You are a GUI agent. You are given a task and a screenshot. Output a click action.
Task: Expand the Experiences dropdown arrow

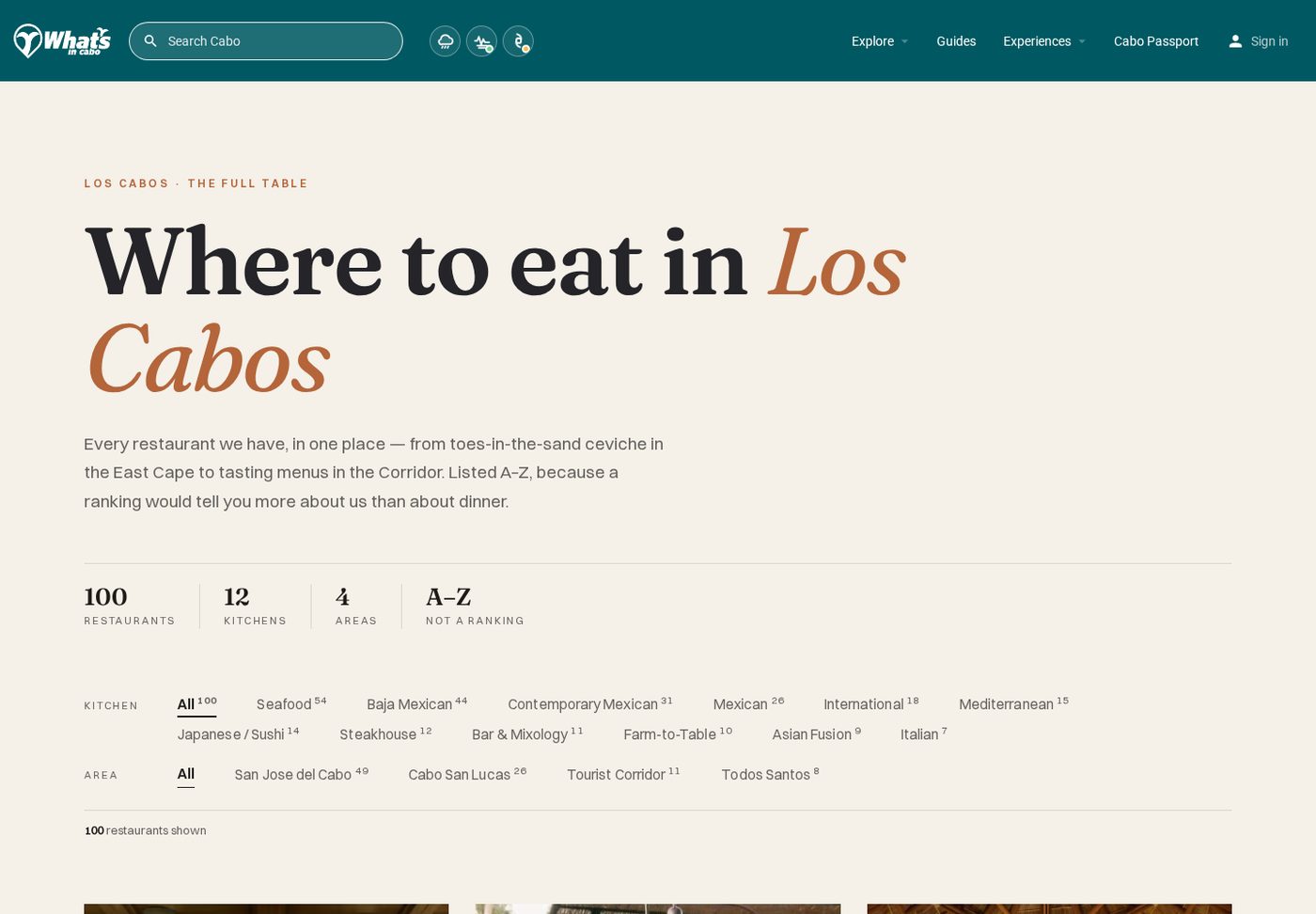[x=1082, y=41]
